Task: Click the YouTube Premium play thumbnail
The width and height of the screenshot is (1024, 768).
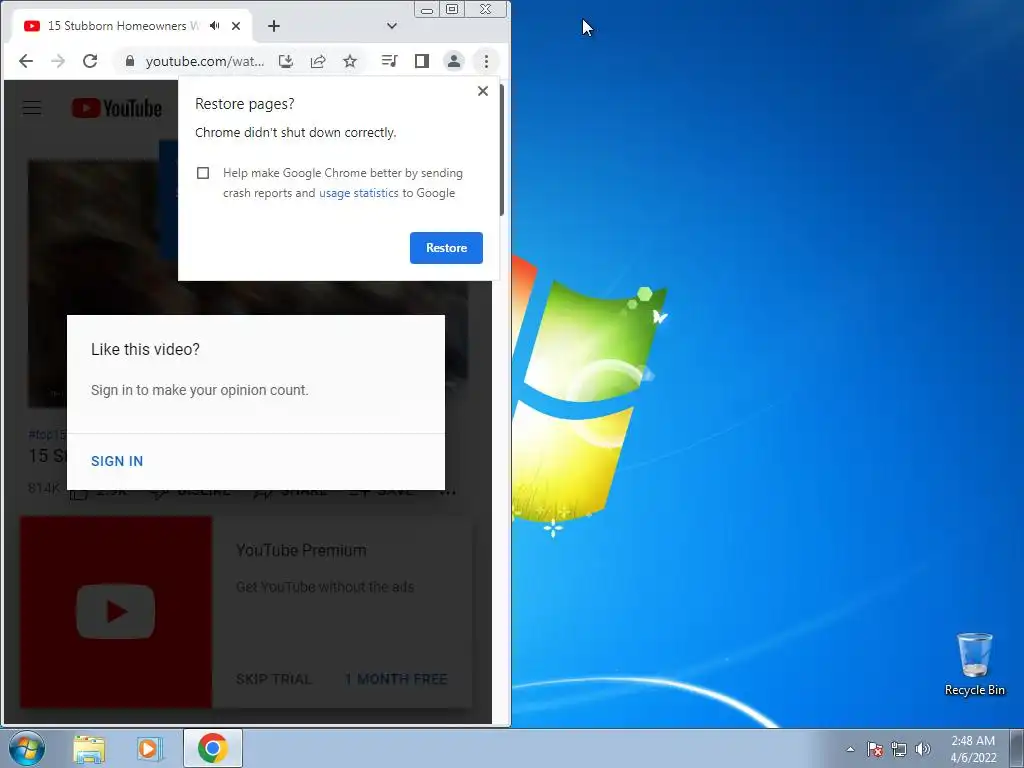Action: tap(116, 612)
